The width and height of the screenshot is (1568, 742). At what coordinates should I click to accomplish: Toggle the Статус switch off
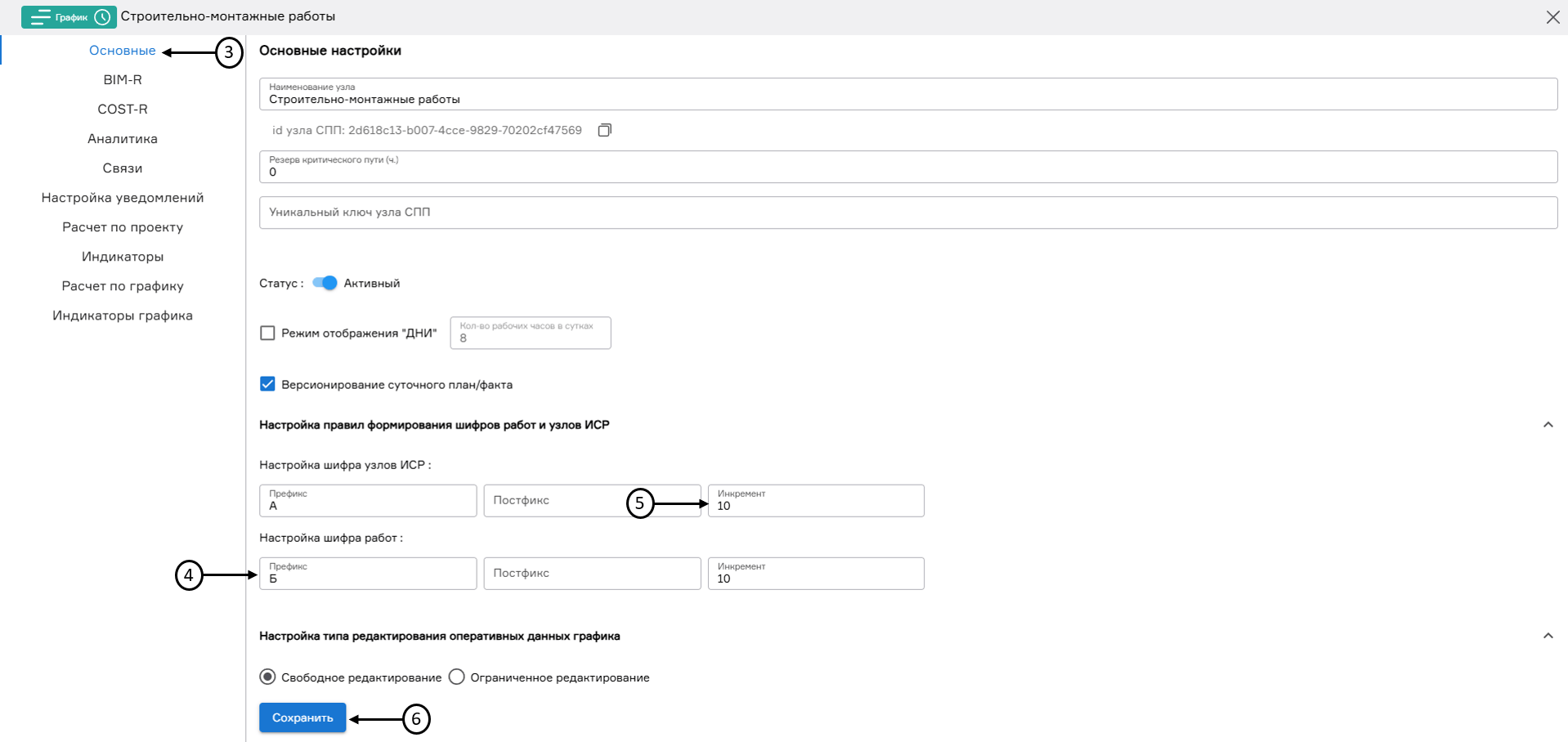tap(324, 283)
